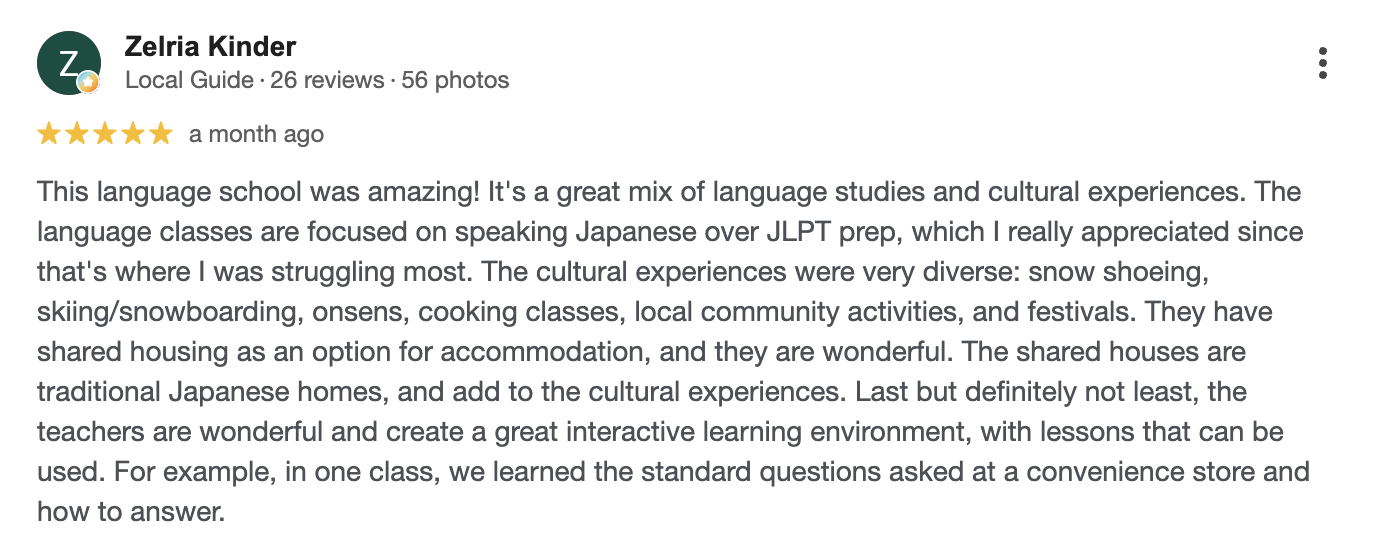1398x540 pixels.
Task: Open Zelria Kinder's profile name link
Action: click(x=210, y=46)
